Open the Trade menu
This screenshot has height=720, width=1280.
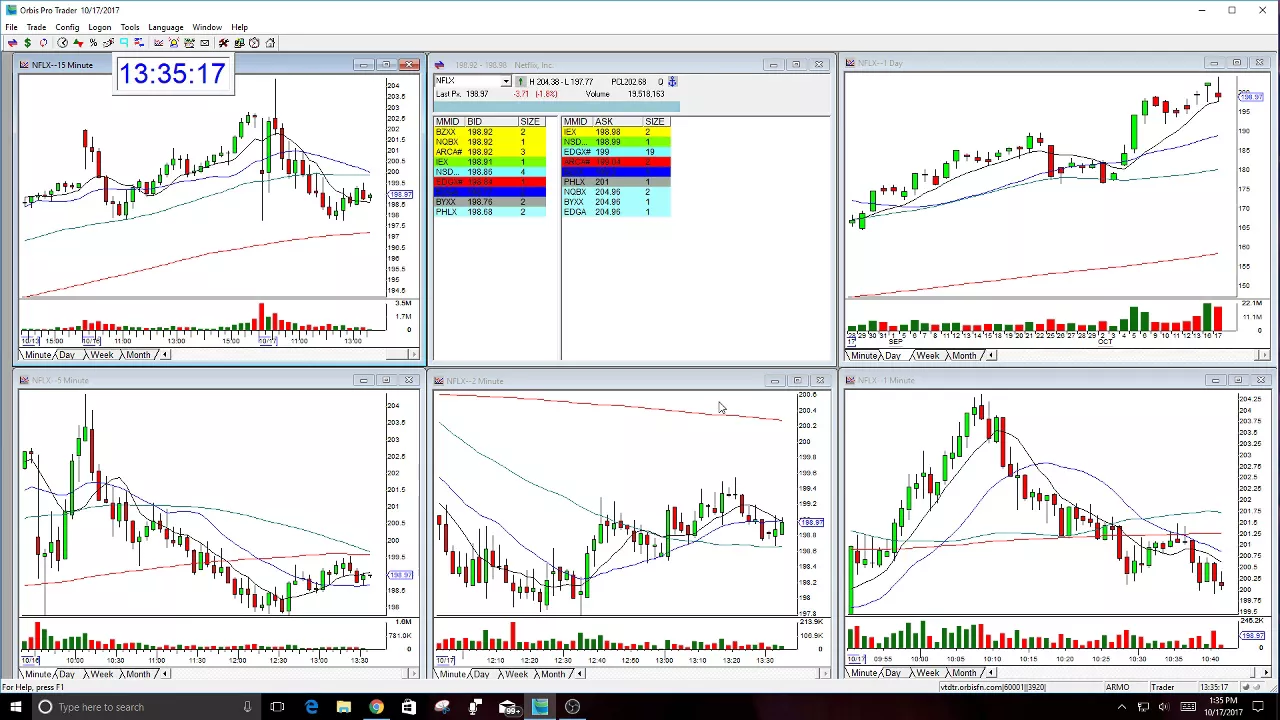[36, 27]
